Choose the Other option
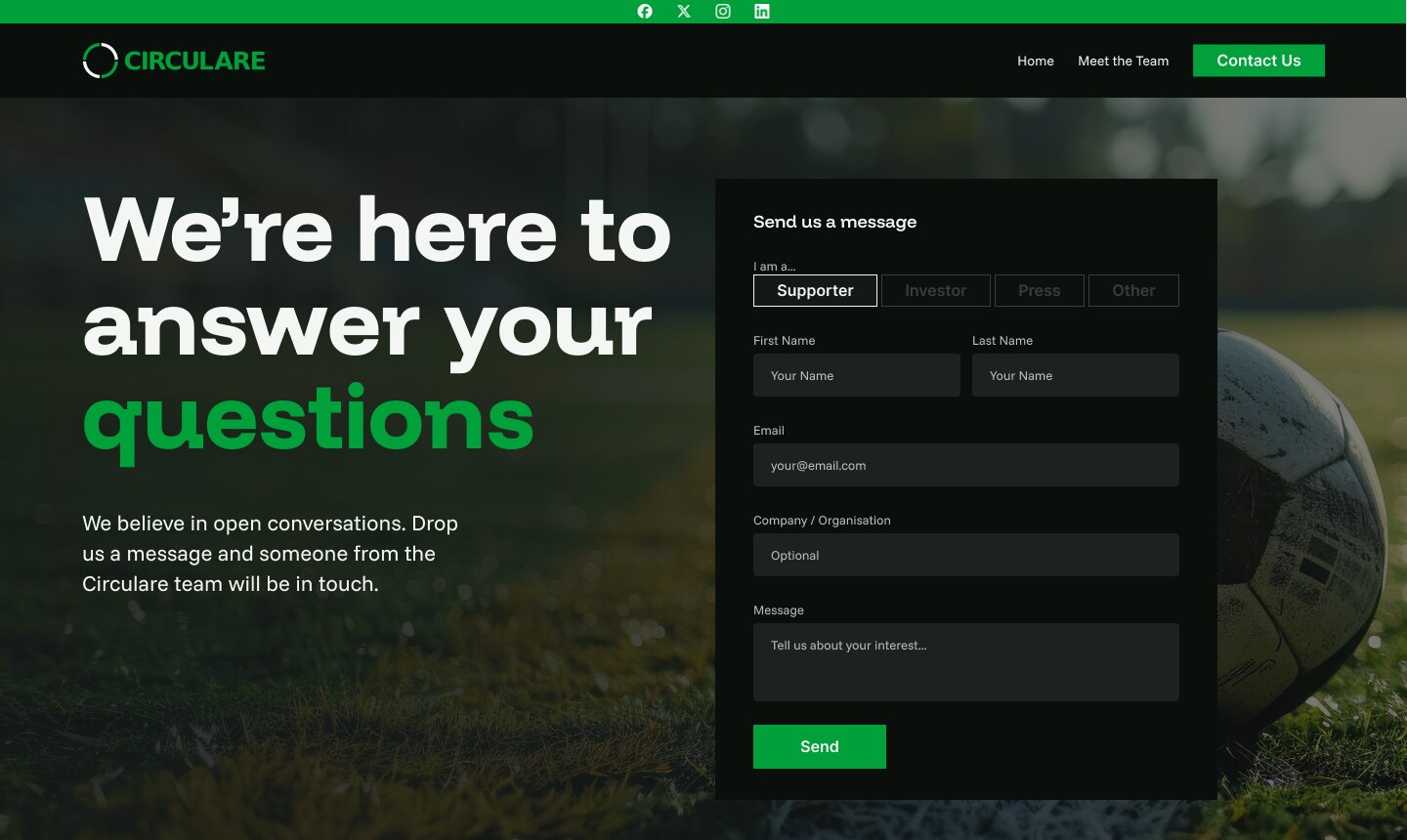Image resolution: width=1407 pixels, height=840 pixels. point(1133,290)
